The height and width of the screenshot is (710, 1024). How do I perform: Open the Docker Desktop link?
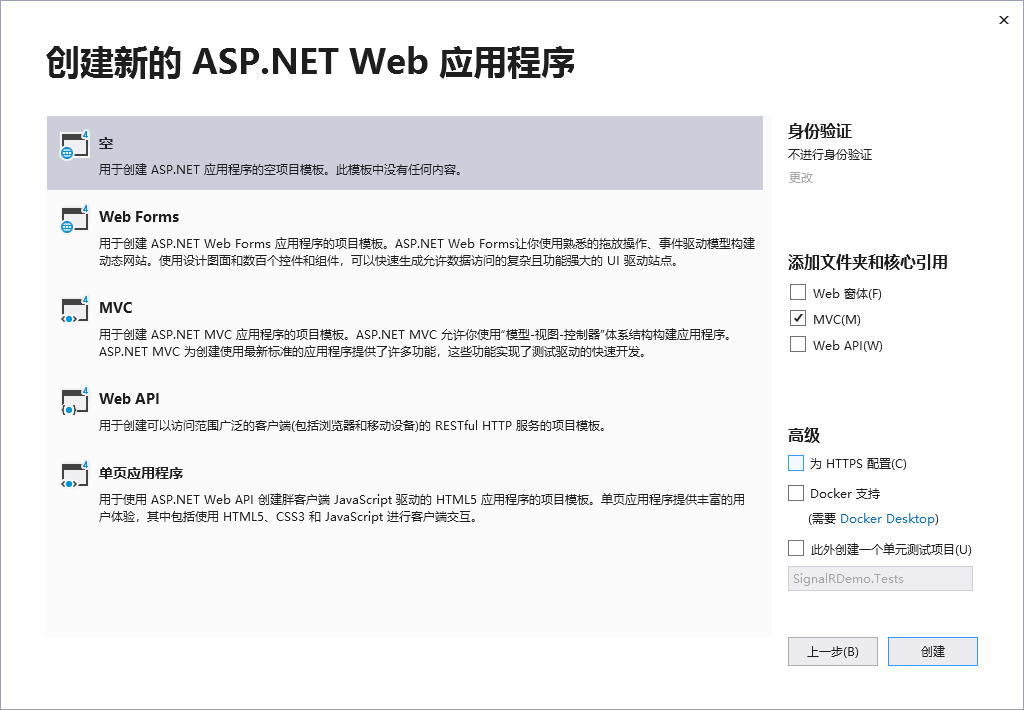(887, 519)
